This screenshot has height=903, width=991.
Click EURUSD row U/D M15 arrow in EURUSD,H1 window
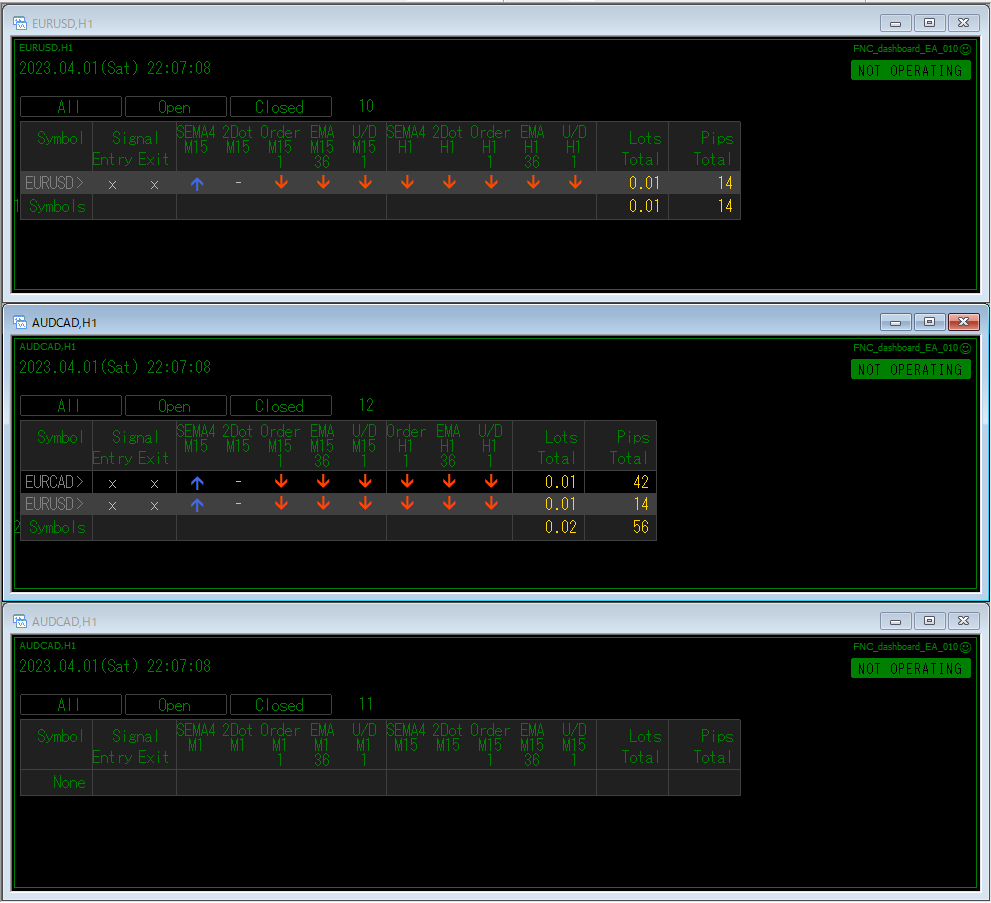coord(365,183)
